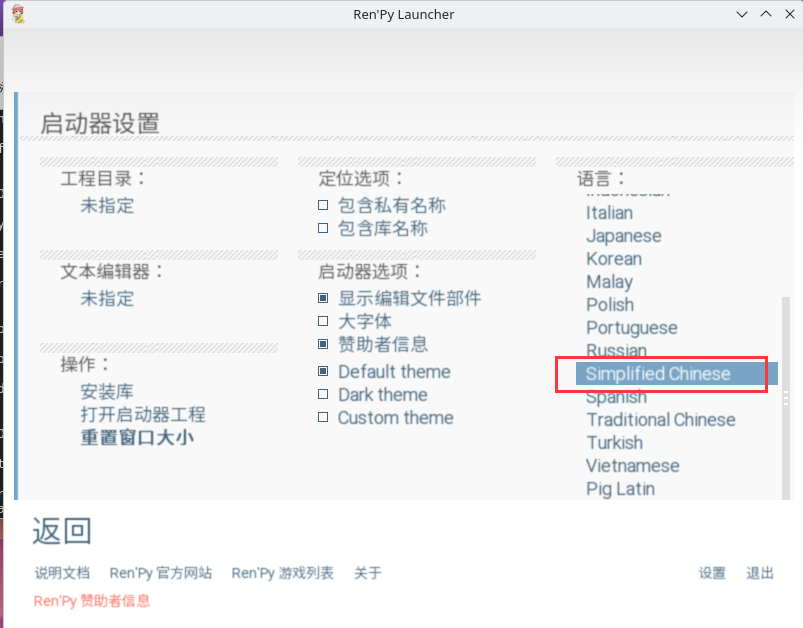
Task: Choose Pig Latin language
Action: (x=620, y=489)
